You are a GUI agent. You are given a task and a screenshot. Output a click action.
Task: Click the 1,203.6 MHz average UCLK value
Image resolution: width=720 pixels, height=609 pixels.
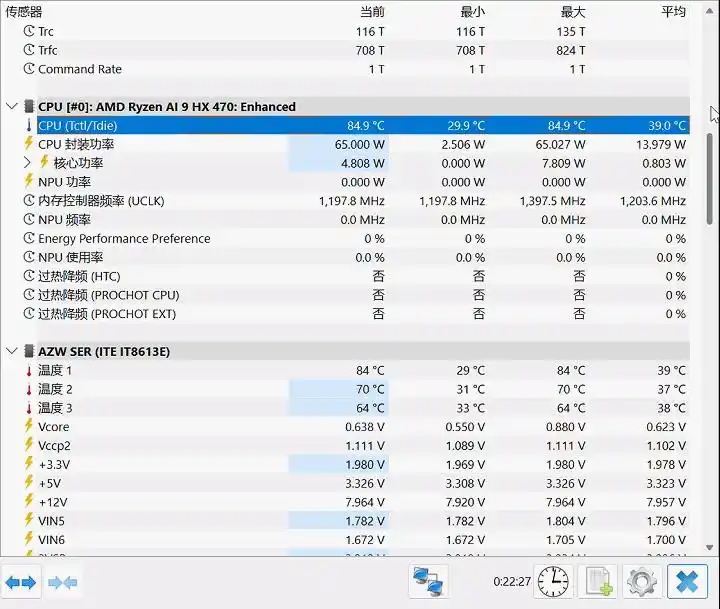(x=653, y=201)
